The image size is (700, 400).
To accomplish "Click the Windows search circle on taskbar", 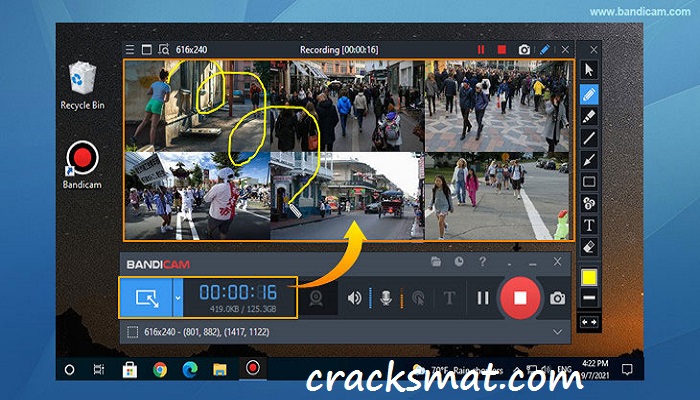I will coord(69,370).
